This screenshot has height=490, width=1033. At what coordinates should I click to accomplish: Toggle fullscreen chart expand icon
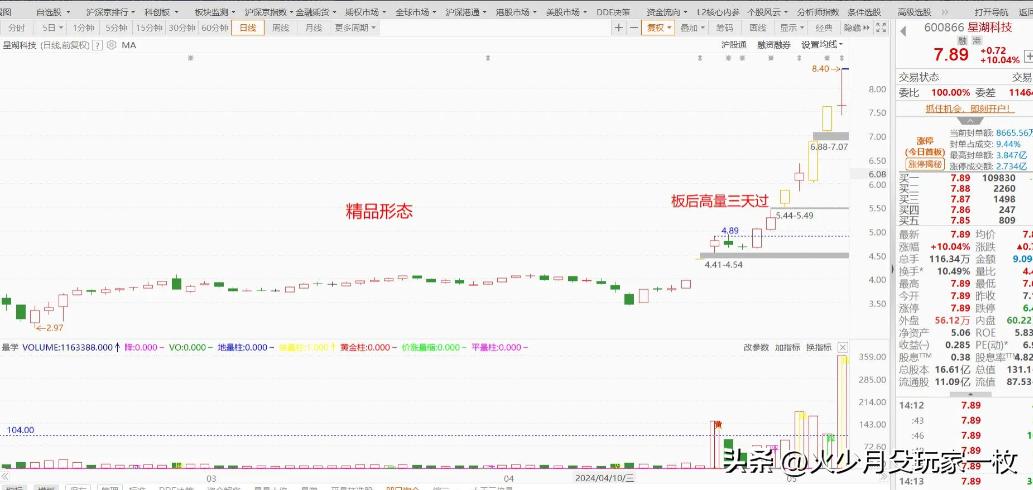tap(880, 28)
